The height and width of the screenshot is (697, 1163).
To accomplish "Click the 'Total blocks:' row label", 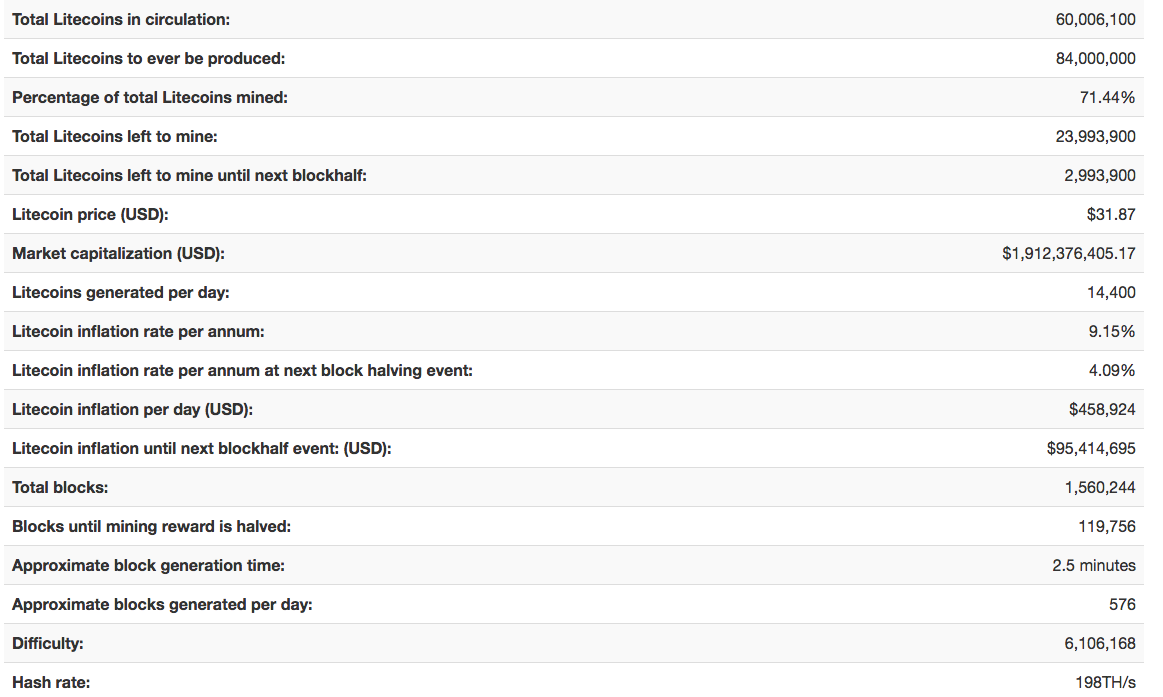I will pyautogui.click(x=60, y=488).
